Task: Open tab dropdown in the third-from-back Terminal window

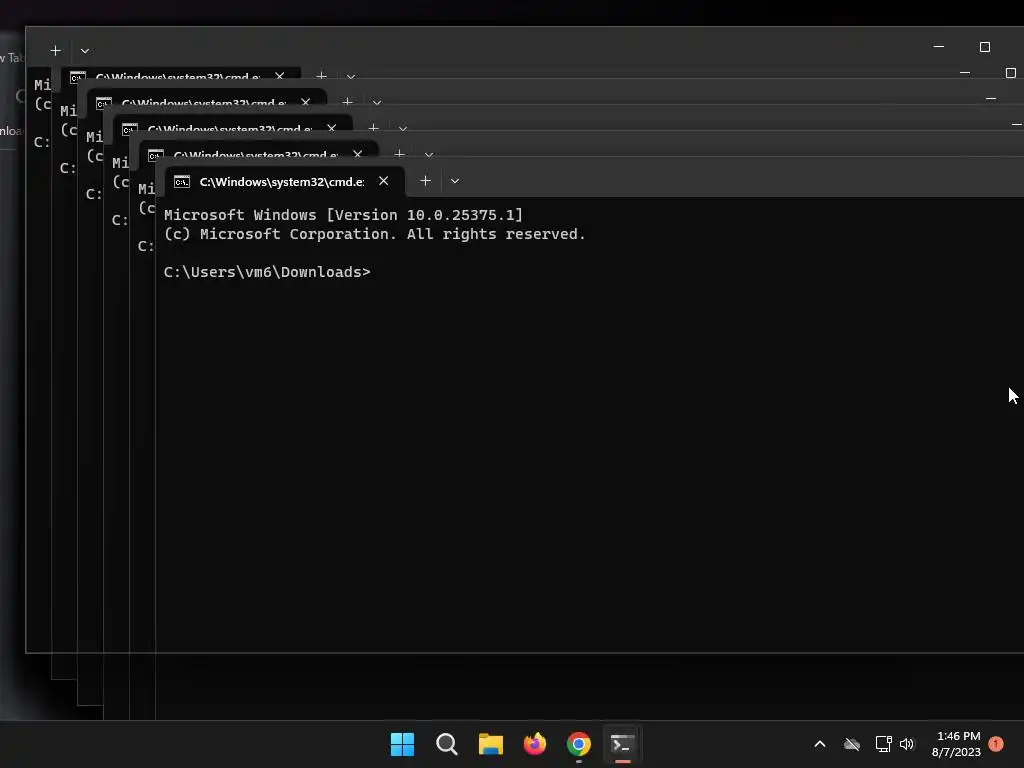Action: [x=377, y=103]
